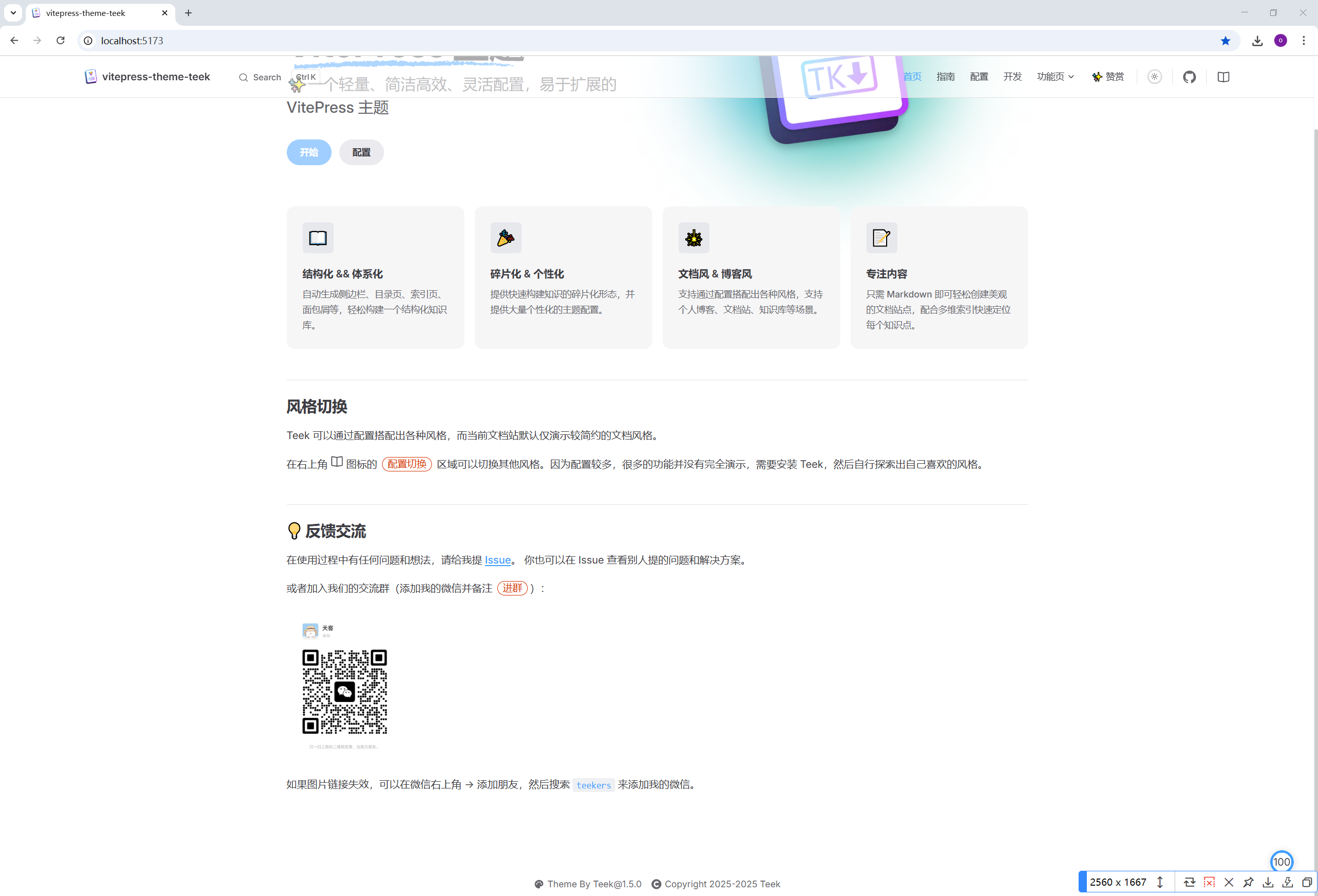Toggle the light/dark appearance switch
Viewport: 1318px width, 896px height.
click(1154, 77)
